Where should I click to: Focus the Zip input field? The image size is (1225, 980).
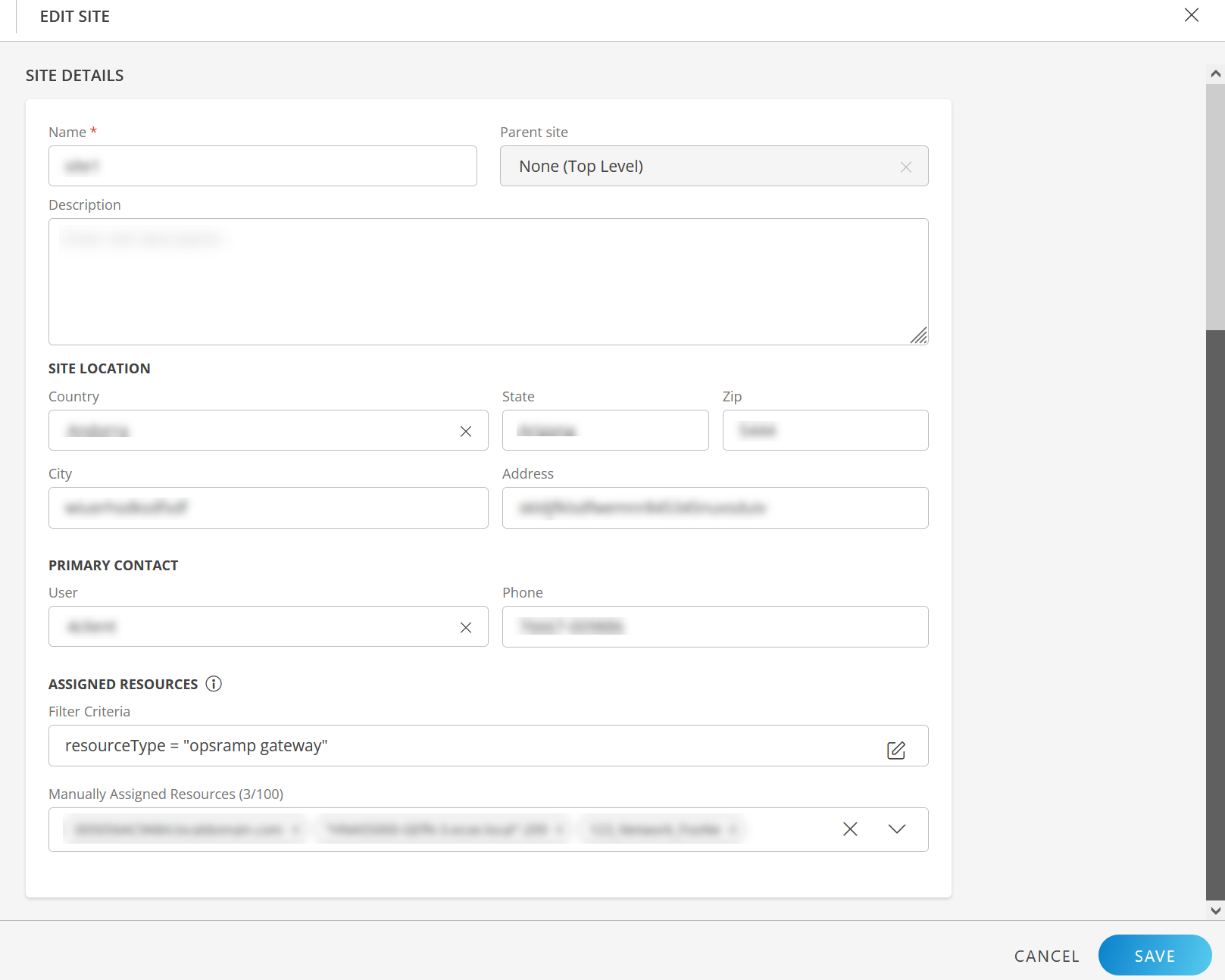pos(825,430)
